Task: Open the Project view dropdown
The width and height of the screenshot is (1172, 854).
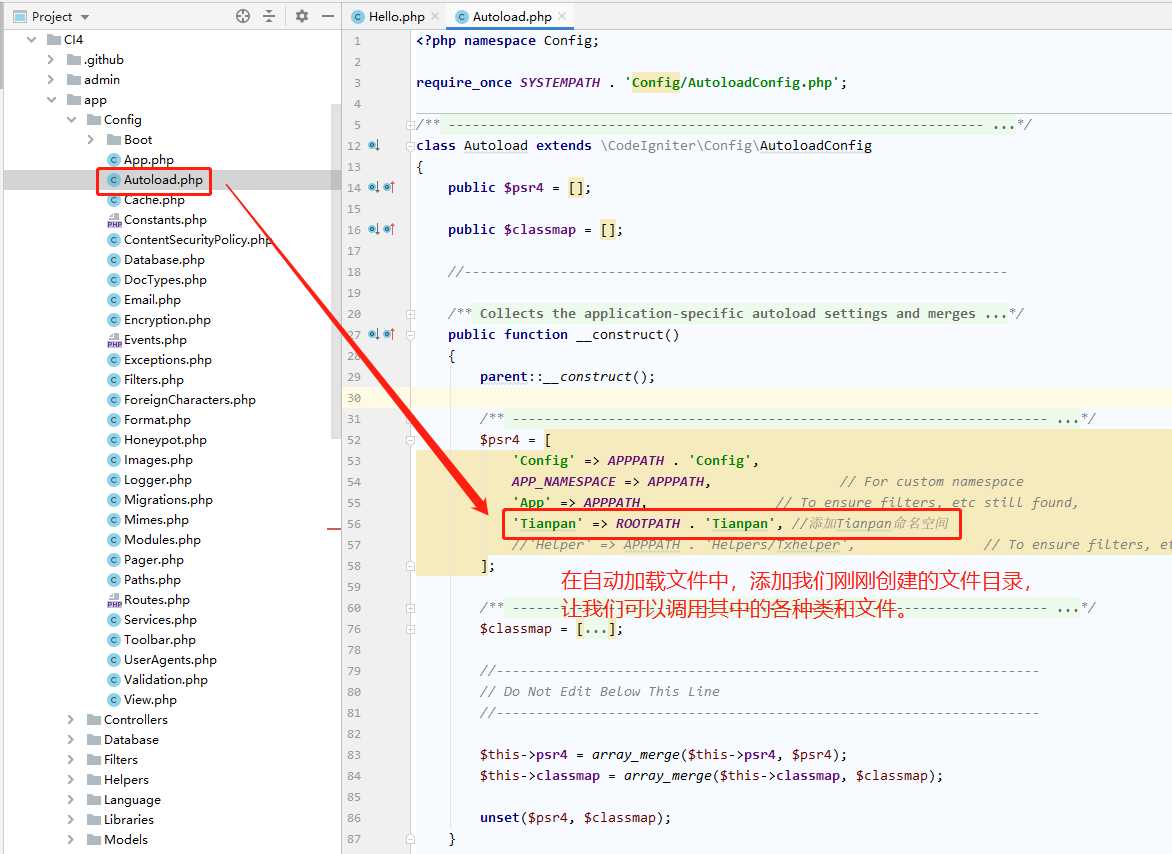Action: tap(85, 16)
